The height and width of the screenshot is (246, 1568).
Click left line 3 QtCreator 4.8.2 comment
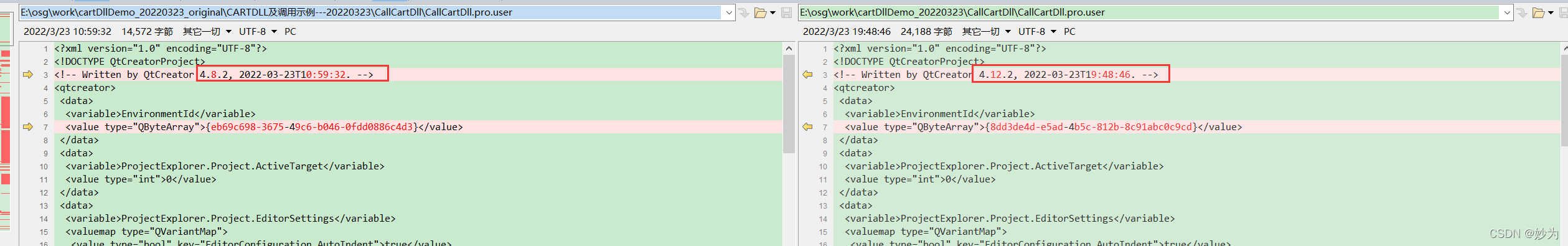click(x=214, y=75)
